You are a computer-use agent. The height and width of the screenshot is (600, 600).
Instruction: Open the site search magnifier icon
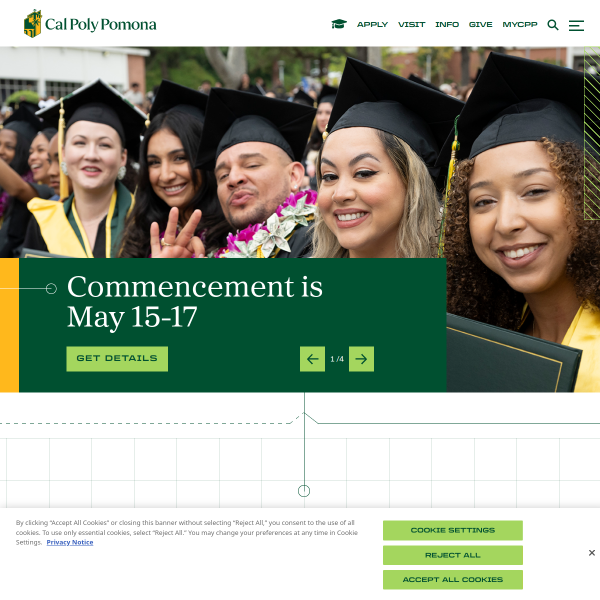[x=553, y=25]
